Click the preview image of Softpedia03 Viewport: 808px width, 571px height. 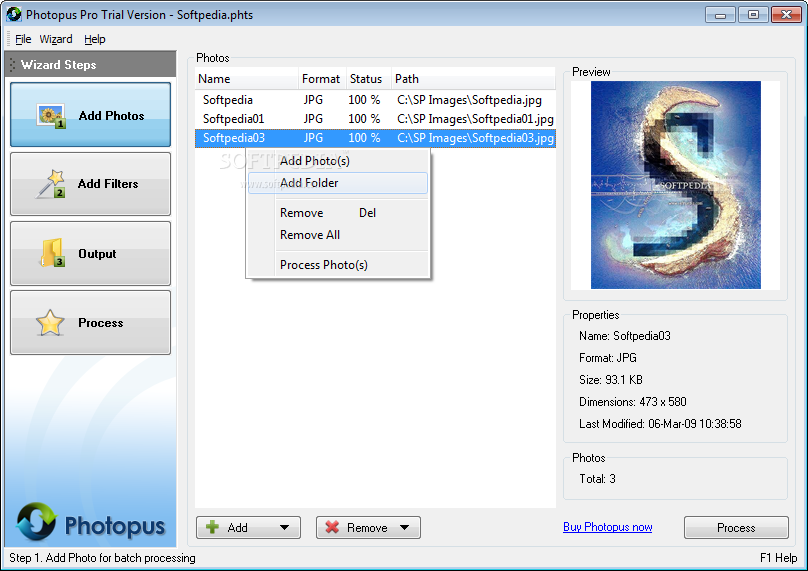point(676,184)
